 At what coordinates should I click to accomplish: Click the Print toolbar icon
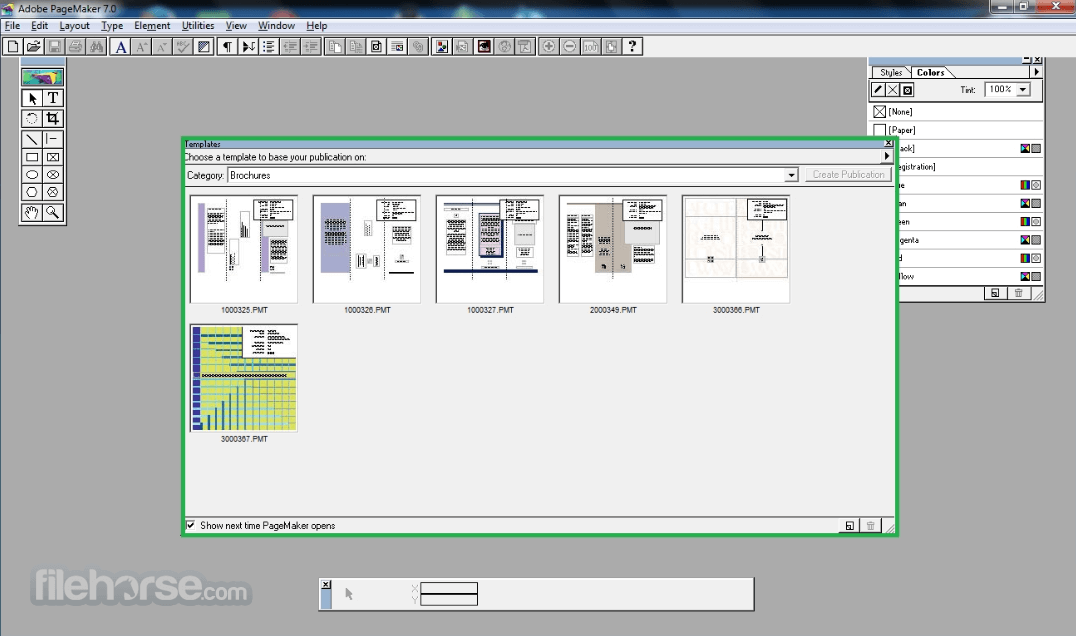coord(75,47)
